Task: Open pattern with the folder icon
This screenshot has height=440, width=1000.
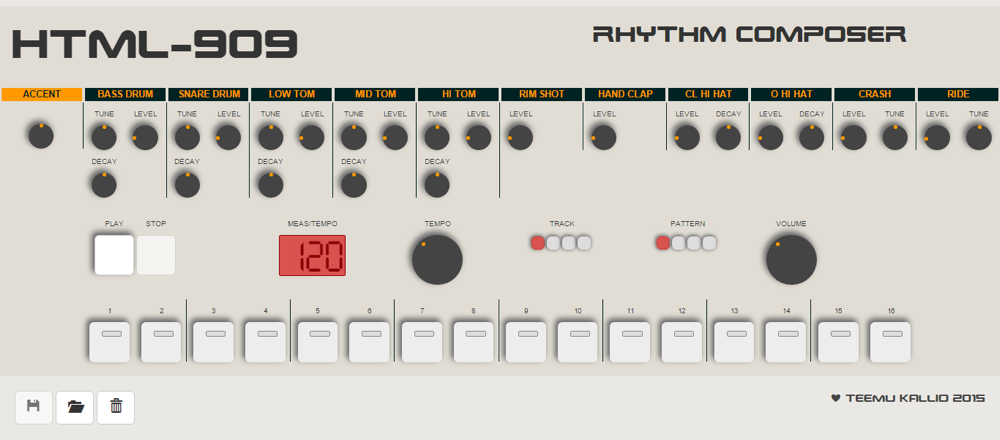Action: click(x=75, y=406)
